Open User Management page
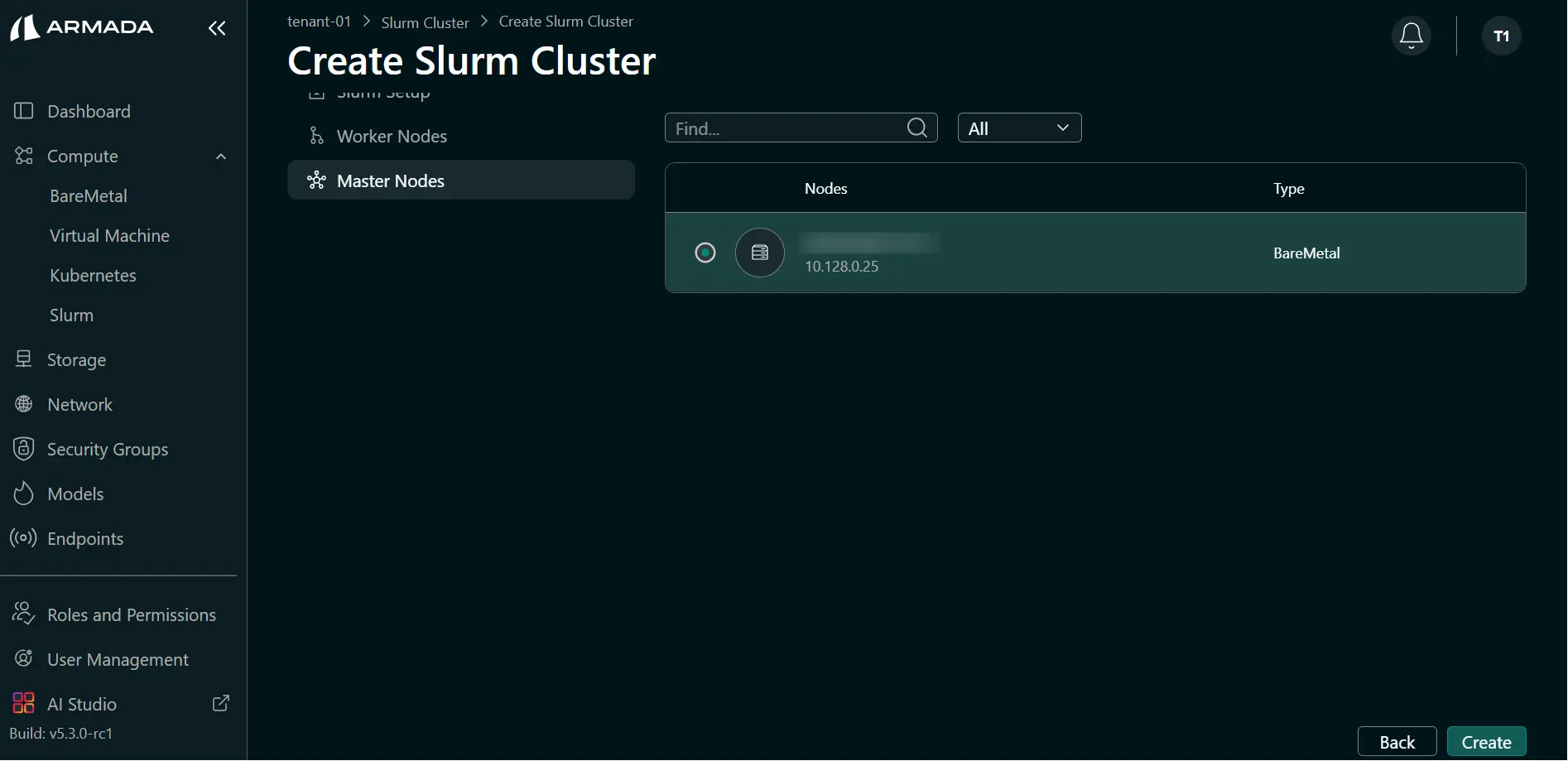1568x761 pixels. pos(118,660)
